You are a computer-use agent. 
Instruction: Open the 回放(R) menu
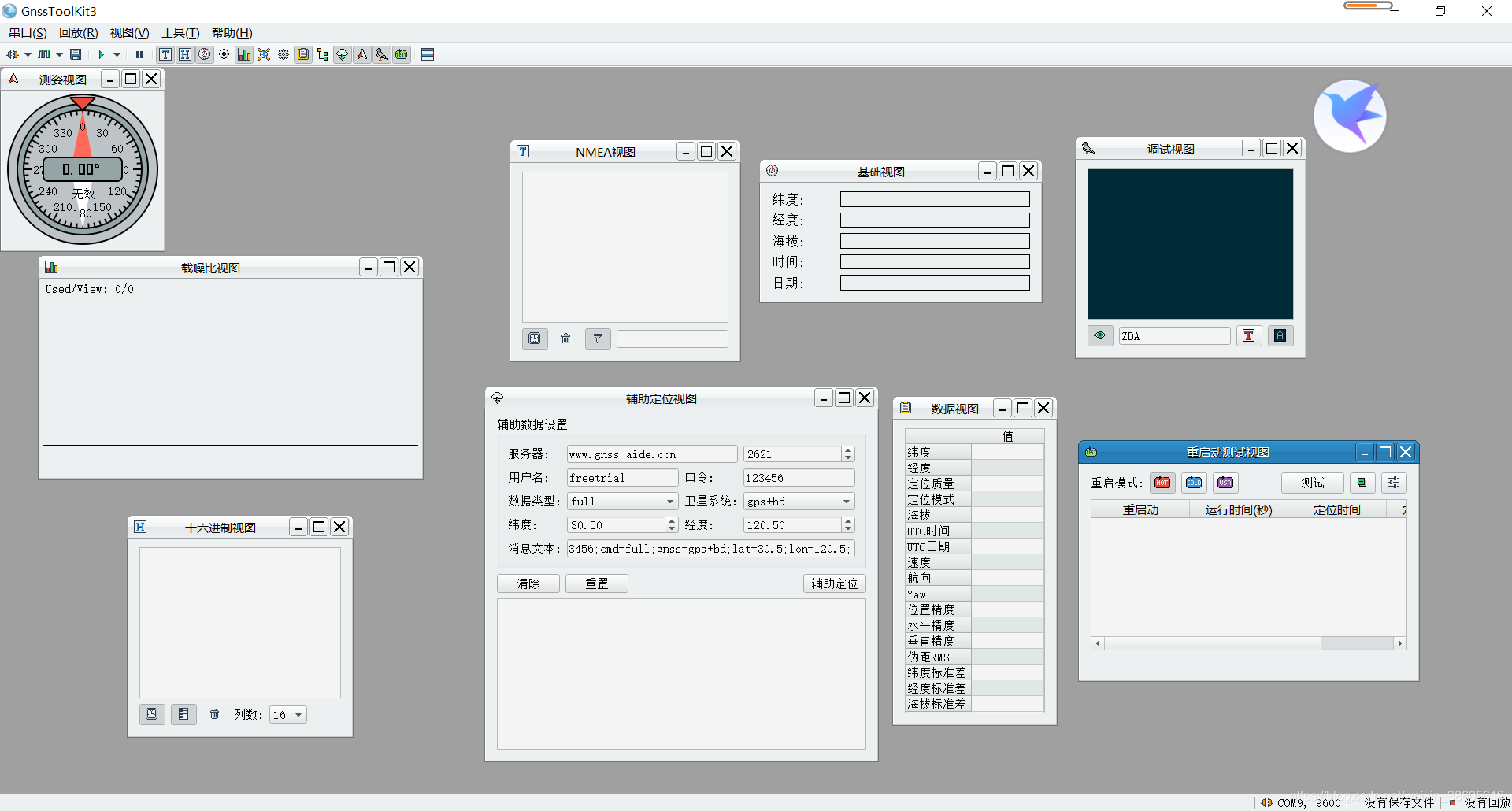(79, 33)
